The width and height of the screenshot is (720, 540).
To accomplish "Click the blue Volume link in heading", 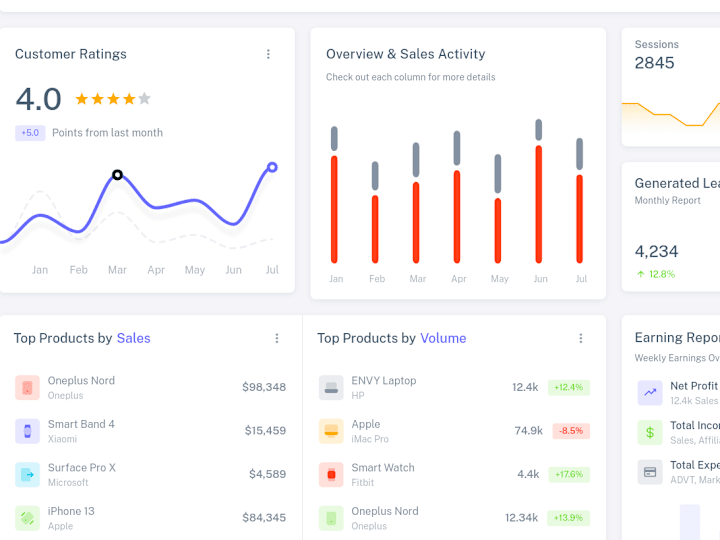I will click(443, 338).
